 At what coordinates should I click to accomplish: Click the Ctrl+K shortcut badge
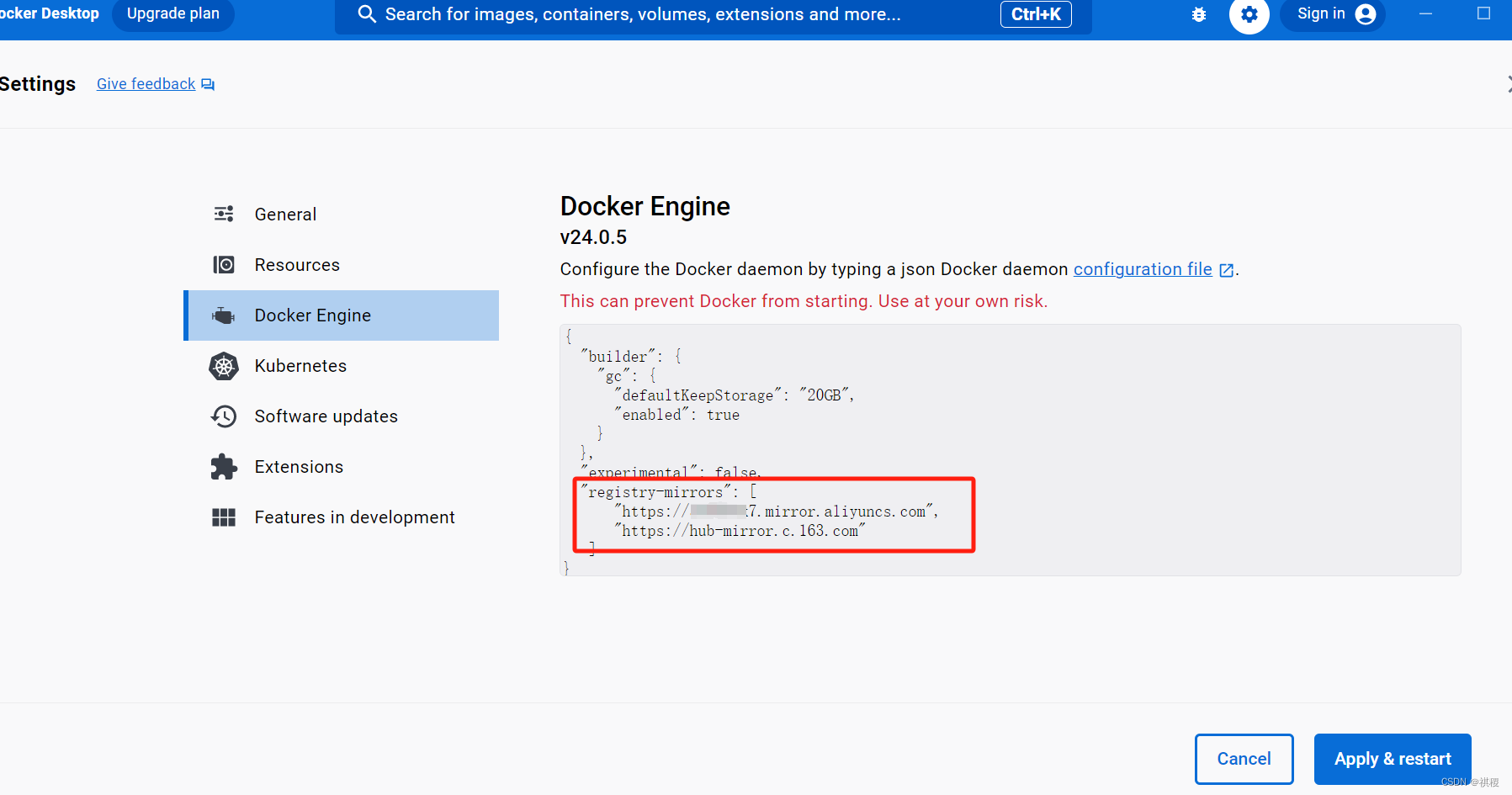pyautogui.click(x=1036, y=14)
